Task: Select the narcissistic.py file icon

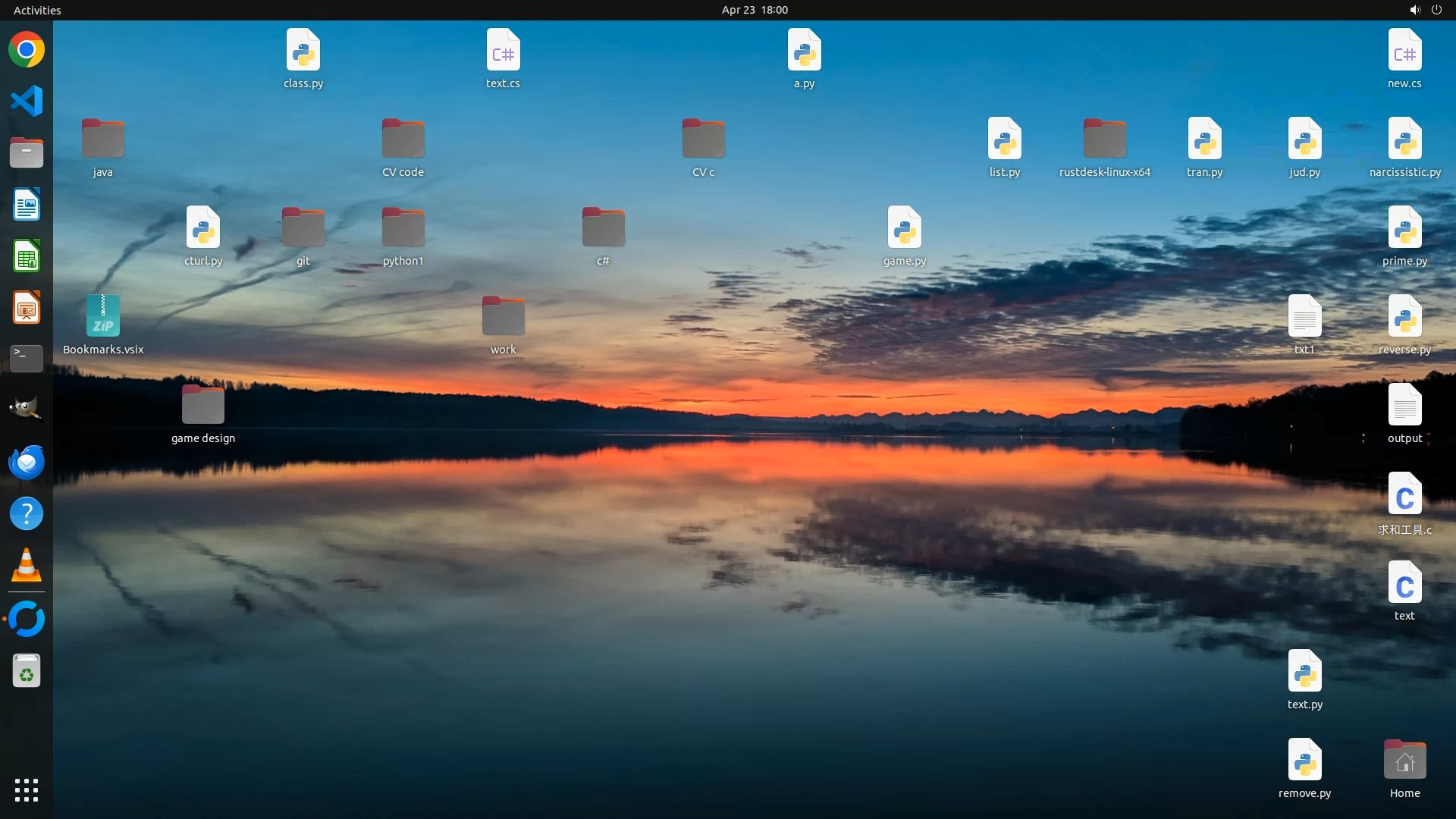Action: pos(1404,140)
